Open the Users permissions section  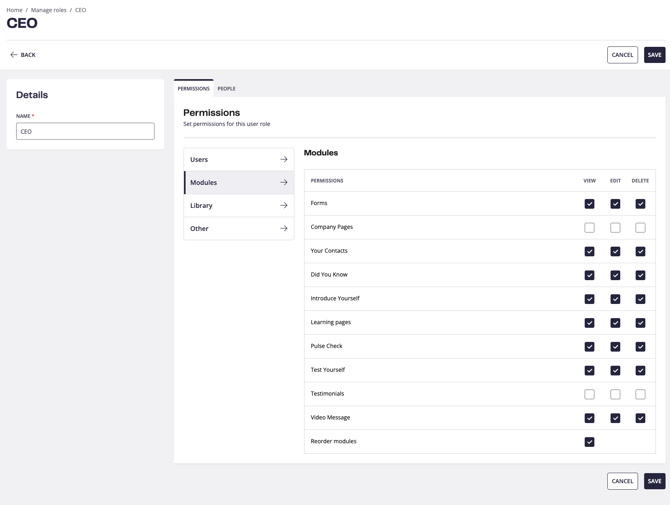(239, 159)
